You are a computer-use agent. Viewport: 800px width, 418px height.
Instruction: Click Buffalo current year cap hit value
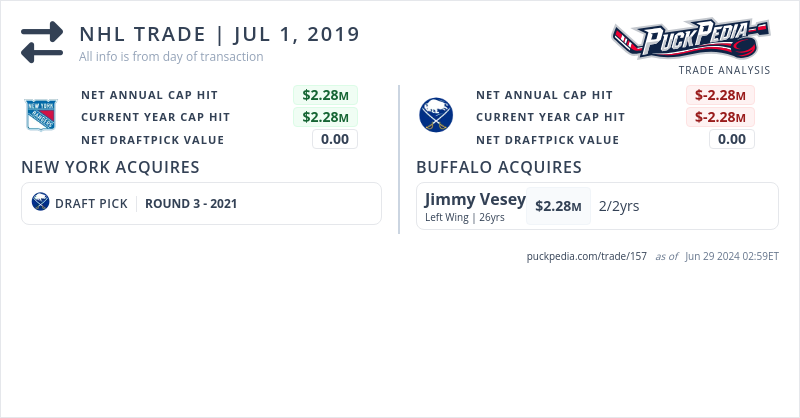click(720, 117)
